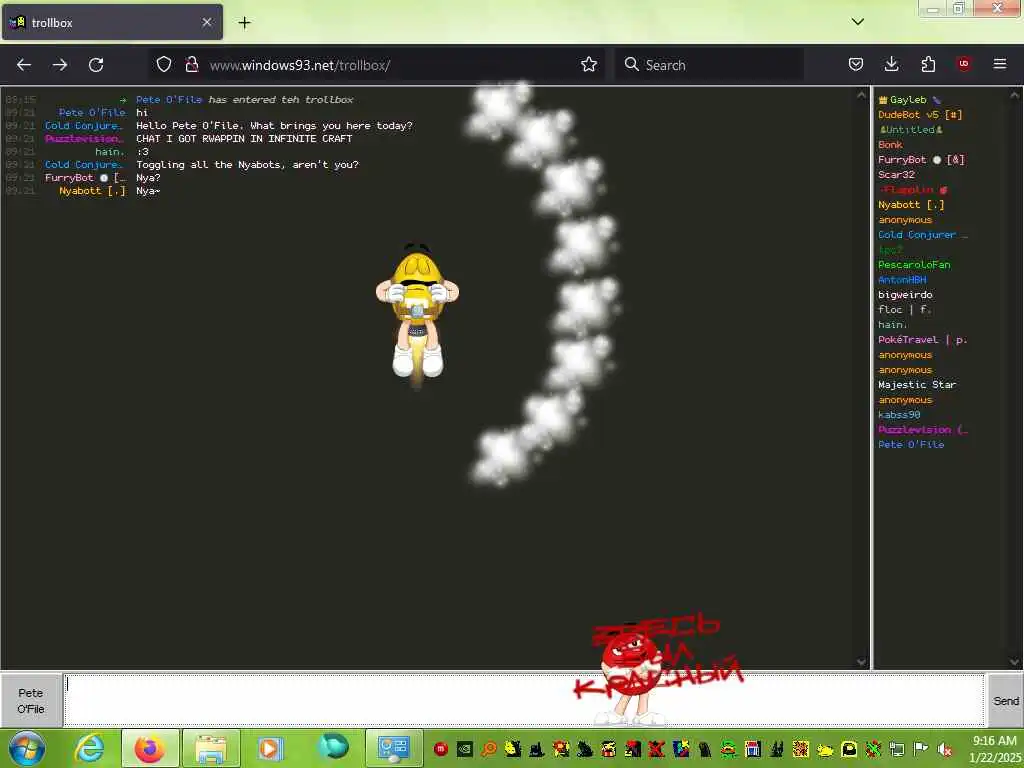Click the 'CHAT I GOT RWAPPIN IN INFINITE CRAFT' message
This screenshot has width=1024, height=768.
pyautogui.click(x=244, y=139)
